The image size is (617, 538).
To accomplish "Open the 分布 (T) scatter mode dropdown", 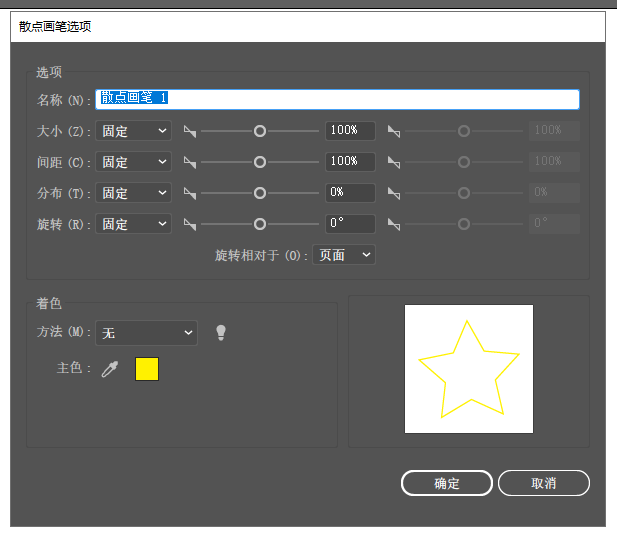I will coord(133,193).
